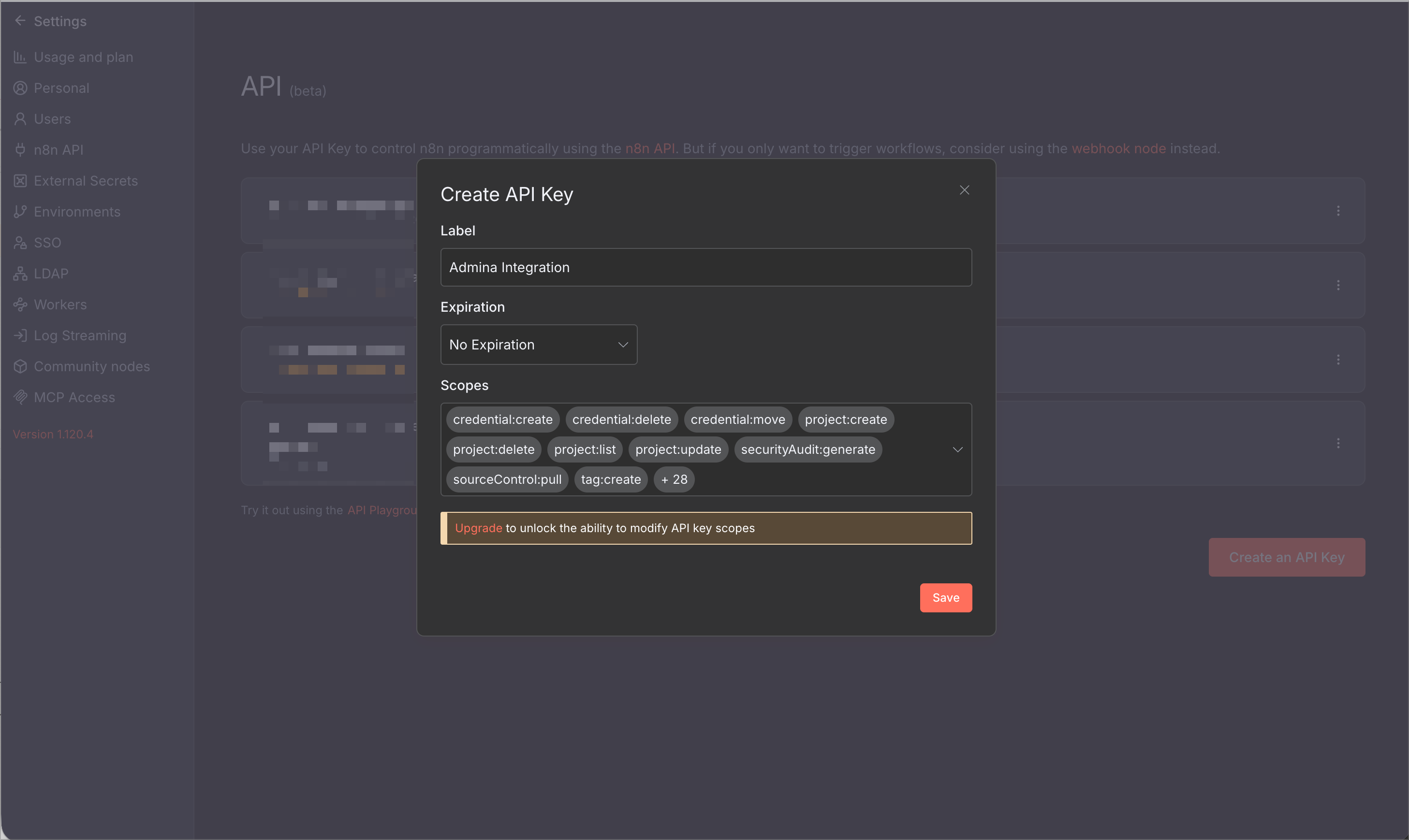
Task: Click the Community nodes cube icon
Action: (20, 366)
